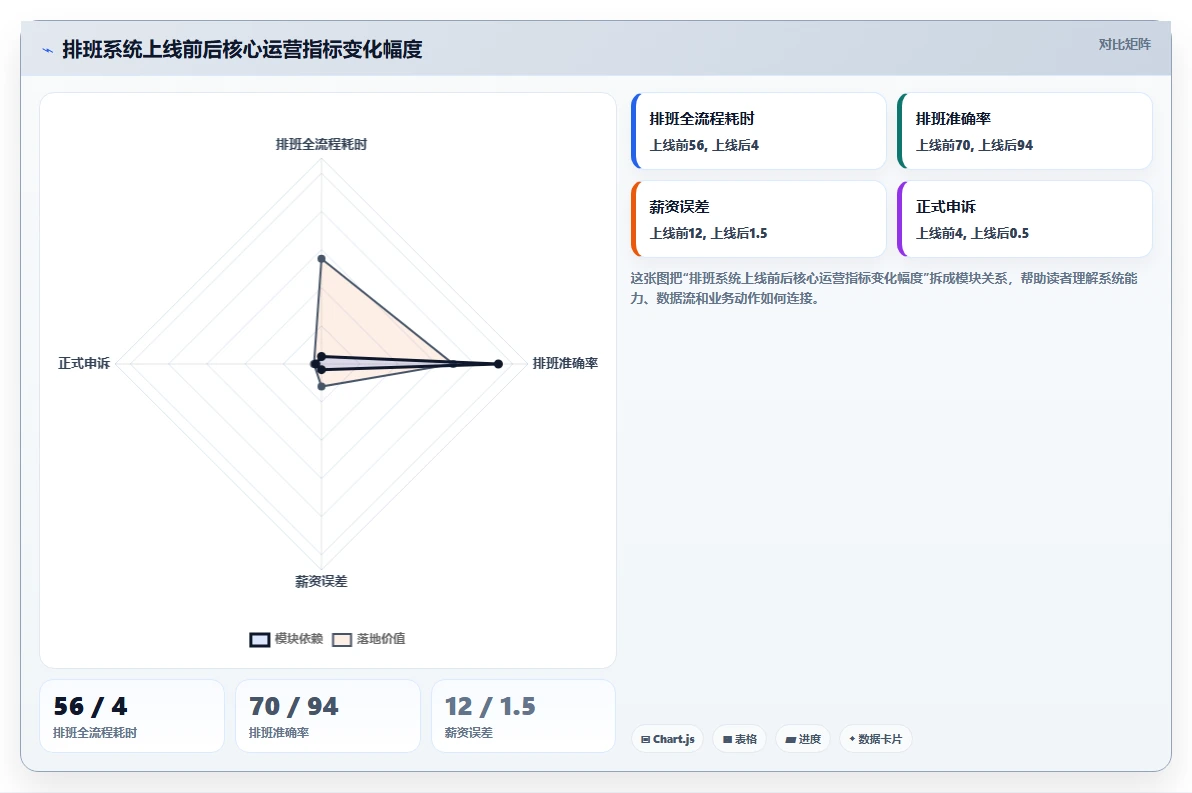The width and height of the screenshot is (1192, 793).
Task: Open the 正式申诉 card with 上线前4
Action: 1025,219
